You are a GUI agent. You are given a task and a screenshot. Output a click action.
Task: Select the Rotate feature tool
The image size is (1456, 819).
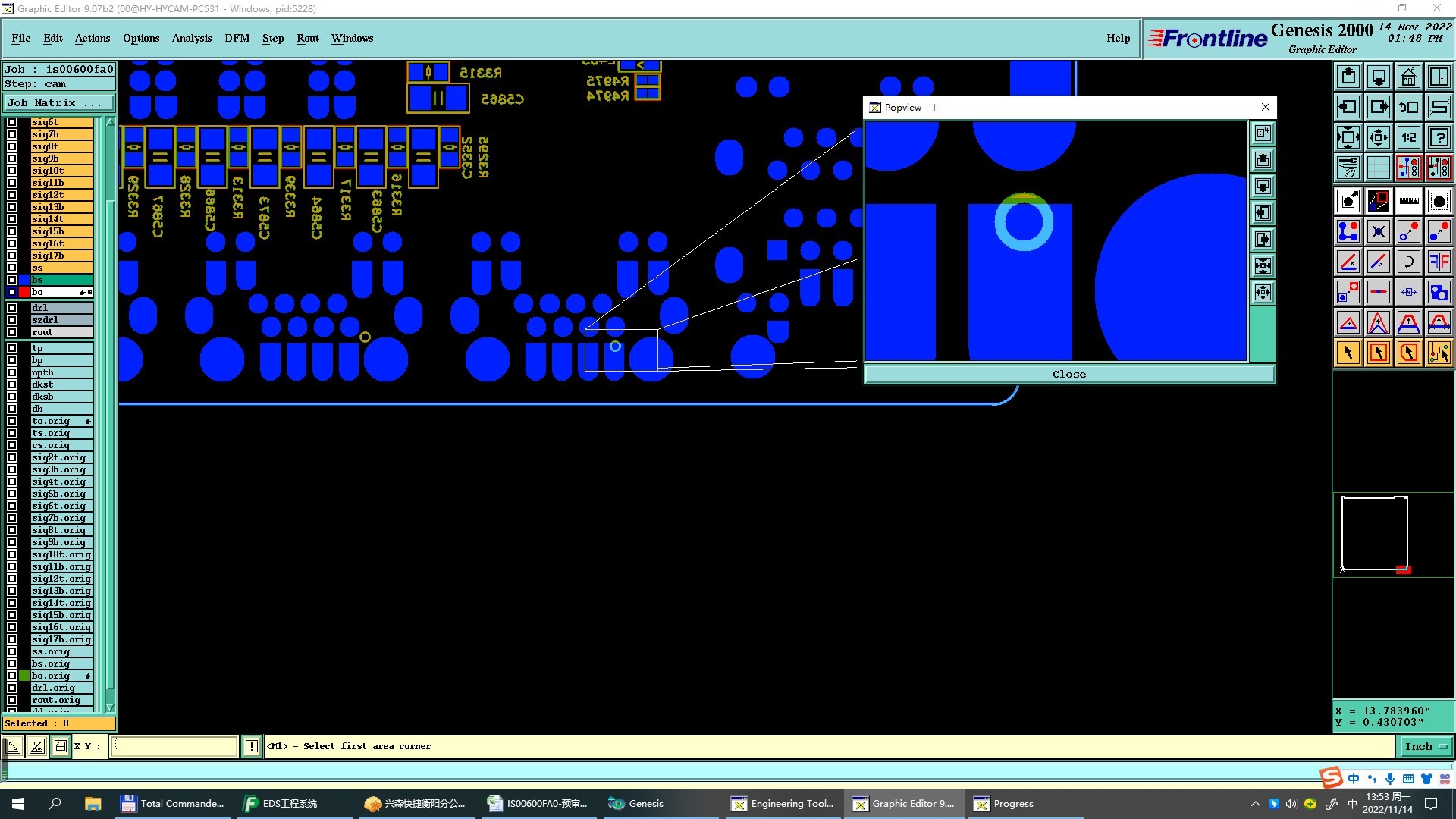[1408, 262]
